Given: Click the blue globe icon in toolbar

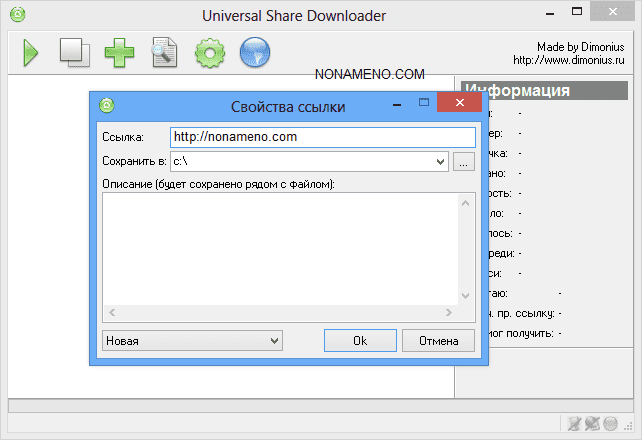Looking at the screenshot, I should (x=255, y=52).
